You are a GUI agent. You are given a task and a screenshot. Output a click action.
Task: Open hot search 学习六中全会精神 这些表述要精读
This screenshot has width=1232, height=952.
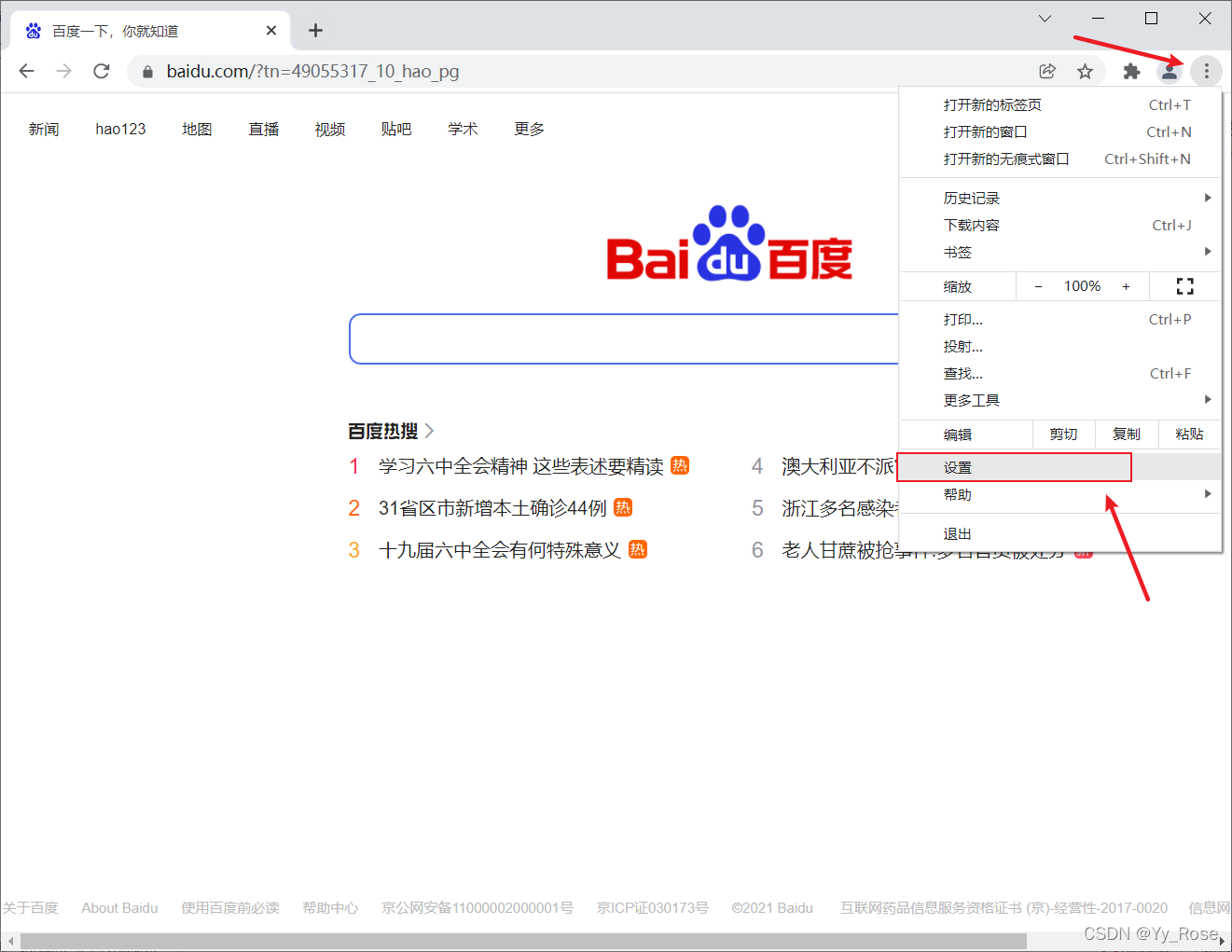pos(521,466)
